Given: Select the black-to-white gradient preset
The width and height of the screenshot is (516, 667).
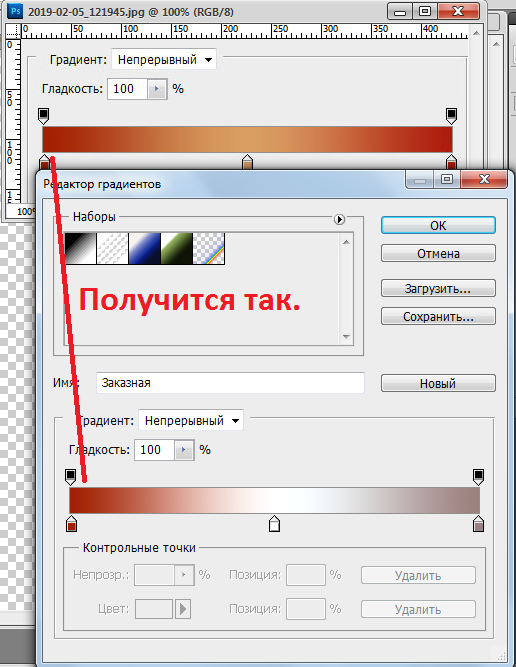Looking at the screenshot, I should 80,248.
